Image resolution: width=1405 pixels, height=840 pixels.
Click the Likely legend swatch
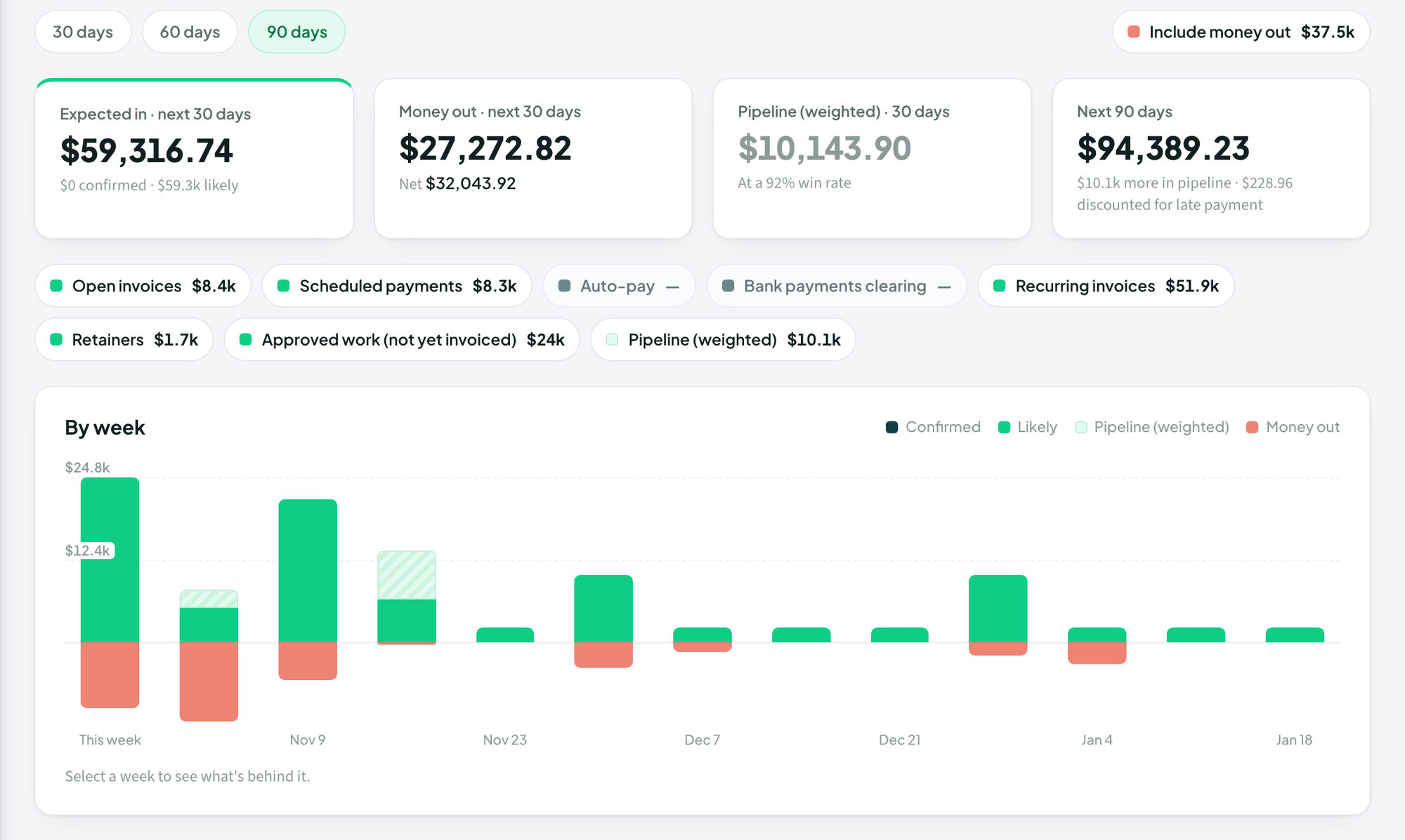pyautogui.click(x=1004, y=427)
